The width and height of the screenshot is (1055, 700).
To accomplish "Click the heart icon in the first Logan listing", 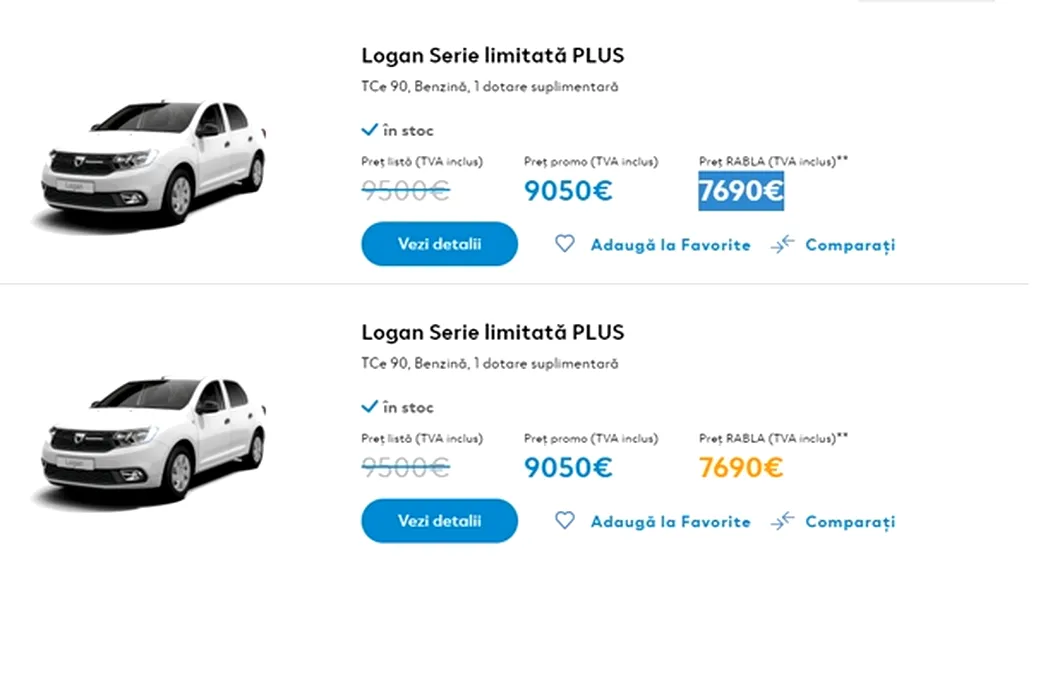I will 565,244.
